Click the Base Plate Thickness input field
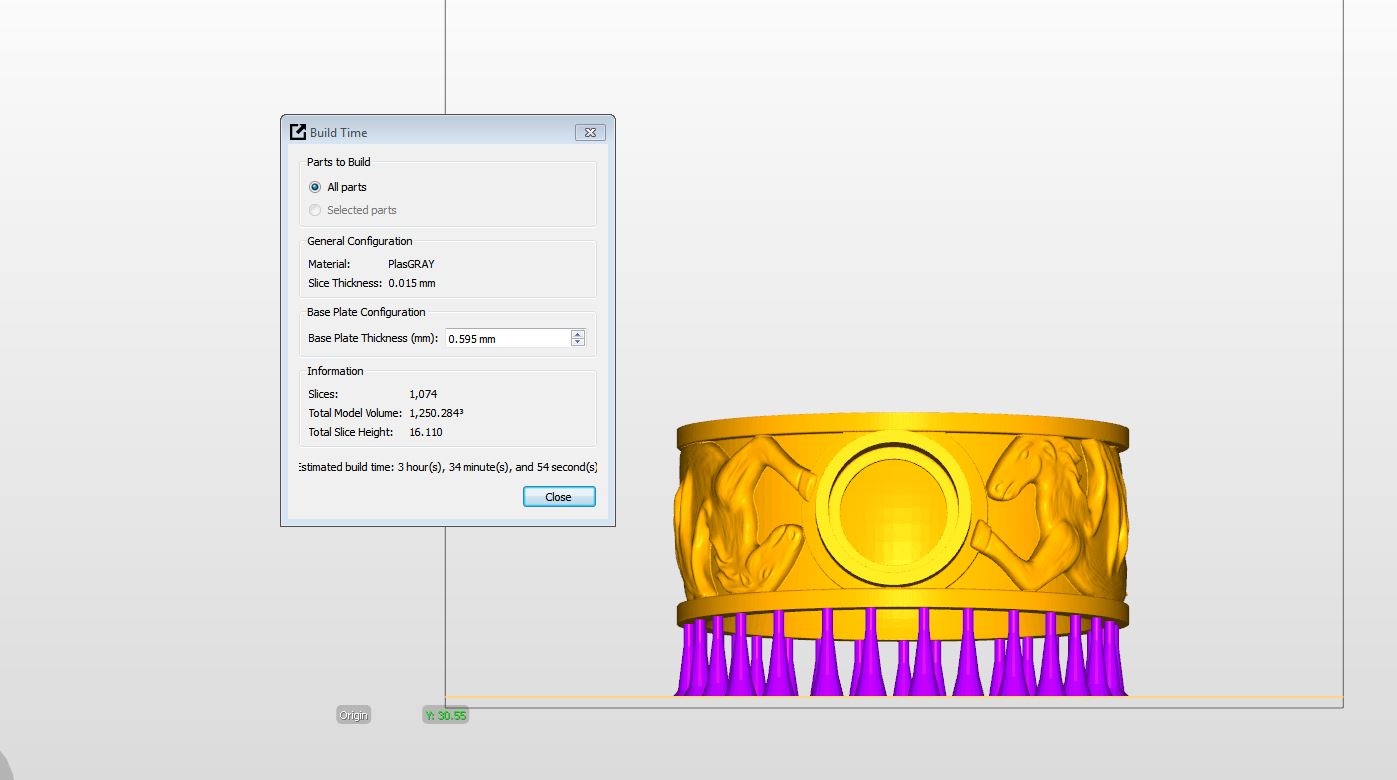This screenshot has width=1397, height=780. pos(506,339)
